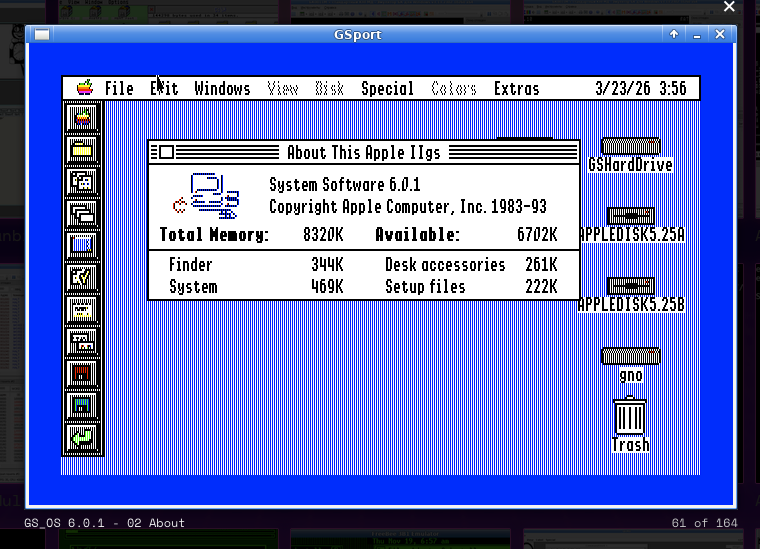Viewport: 760px width, 549px height.
Task: Click the red floppy disk icon in side toolbar
Action: pyautogui.click(x=82, y=374)
